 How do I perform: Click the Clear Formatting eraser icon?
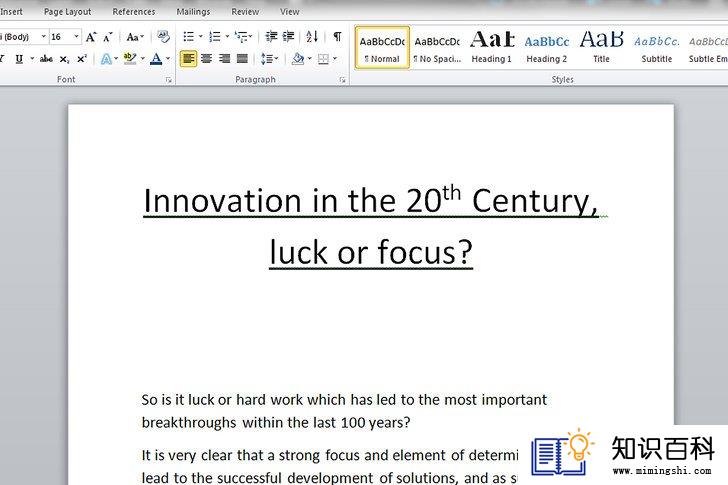tap(163, 36)
